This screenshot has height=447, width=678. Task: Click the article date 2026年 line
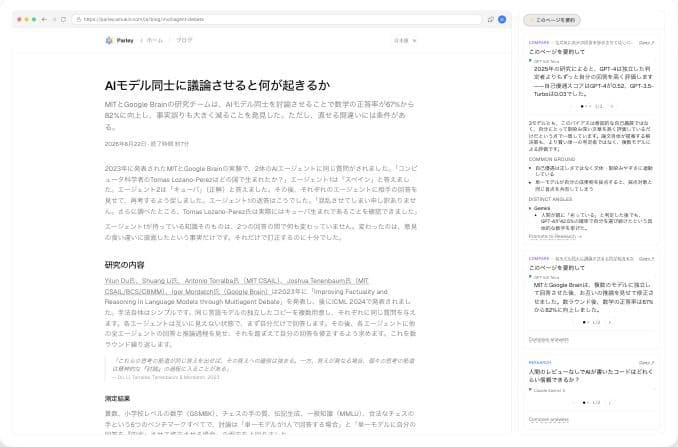tap(147, 144)
